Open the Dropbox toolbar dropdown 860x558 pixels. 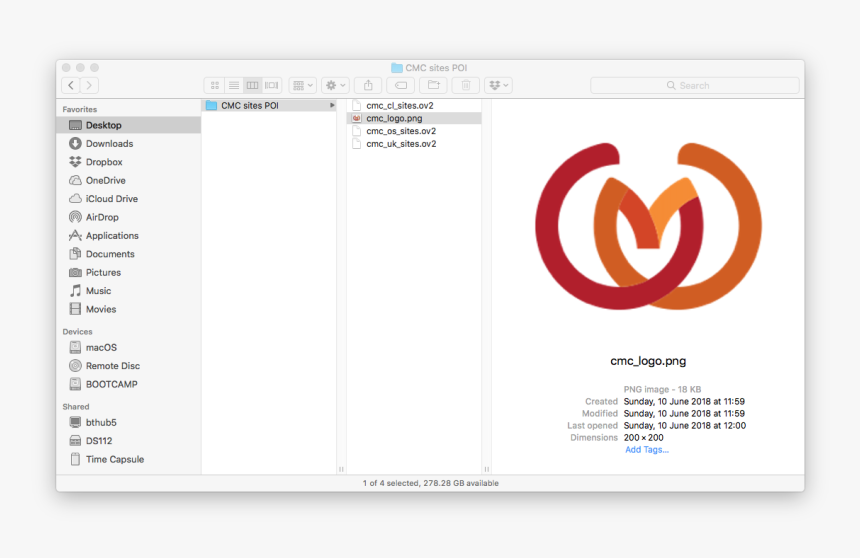[499, 85]
